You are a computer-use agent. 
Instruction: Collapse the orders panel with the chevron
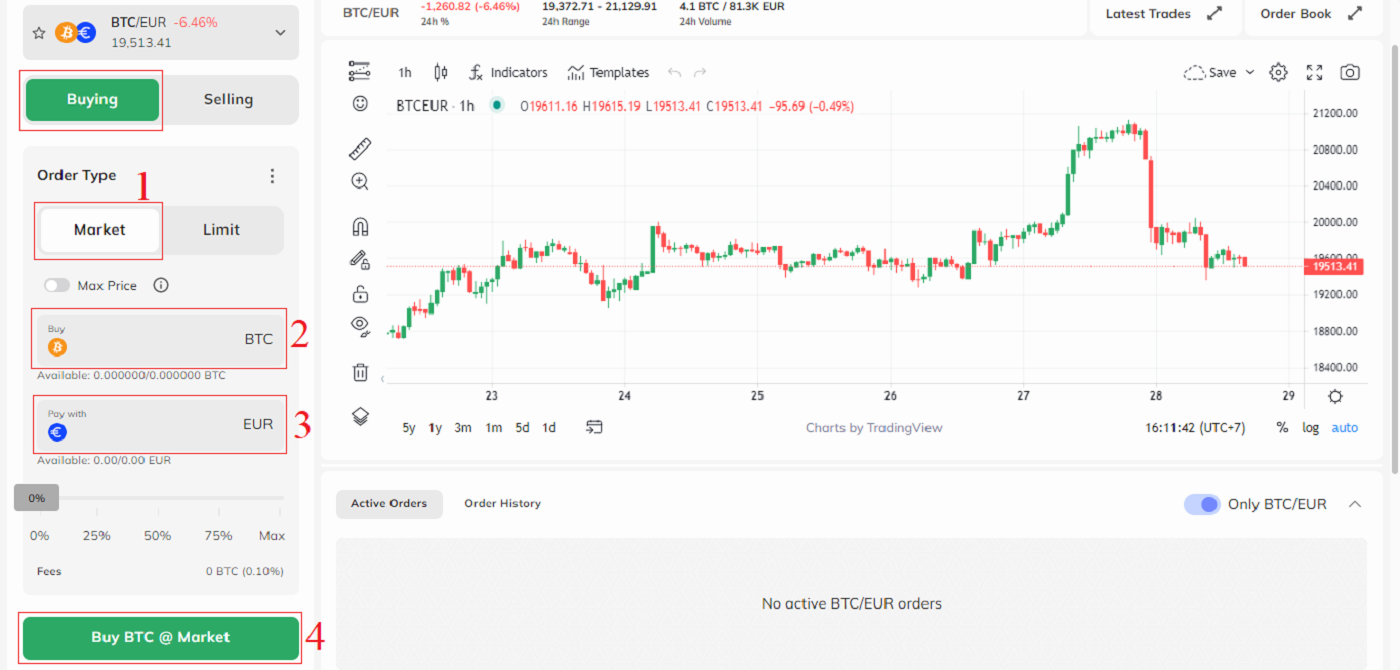click(x=1355, y=504)
